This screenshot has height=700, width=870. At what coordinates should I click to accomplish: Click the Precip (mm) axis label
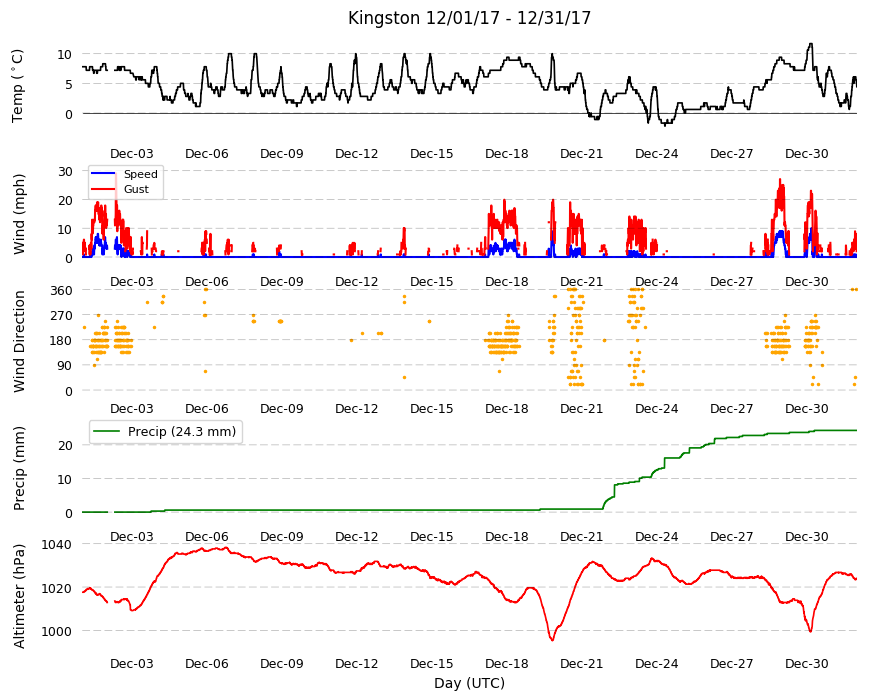pyautogui.click(x=19, y=469)
